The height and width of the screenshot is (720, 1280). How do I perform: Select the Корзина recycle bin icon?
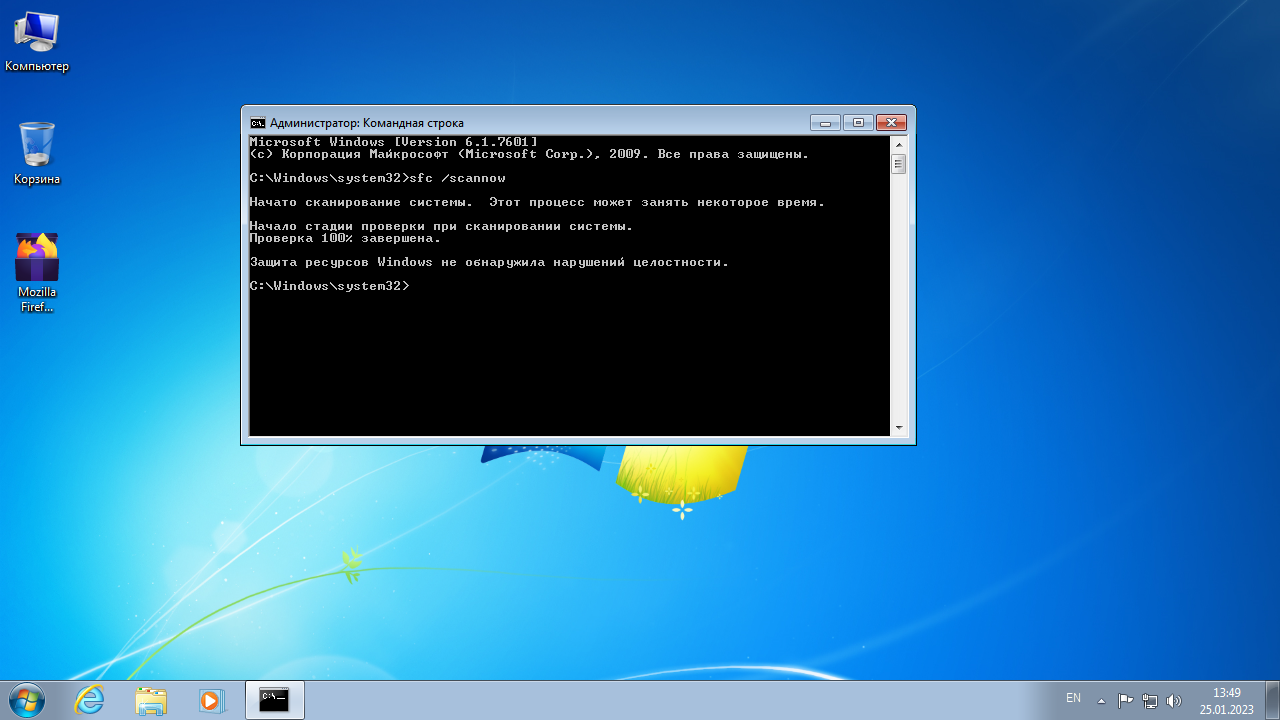[37, 154]
